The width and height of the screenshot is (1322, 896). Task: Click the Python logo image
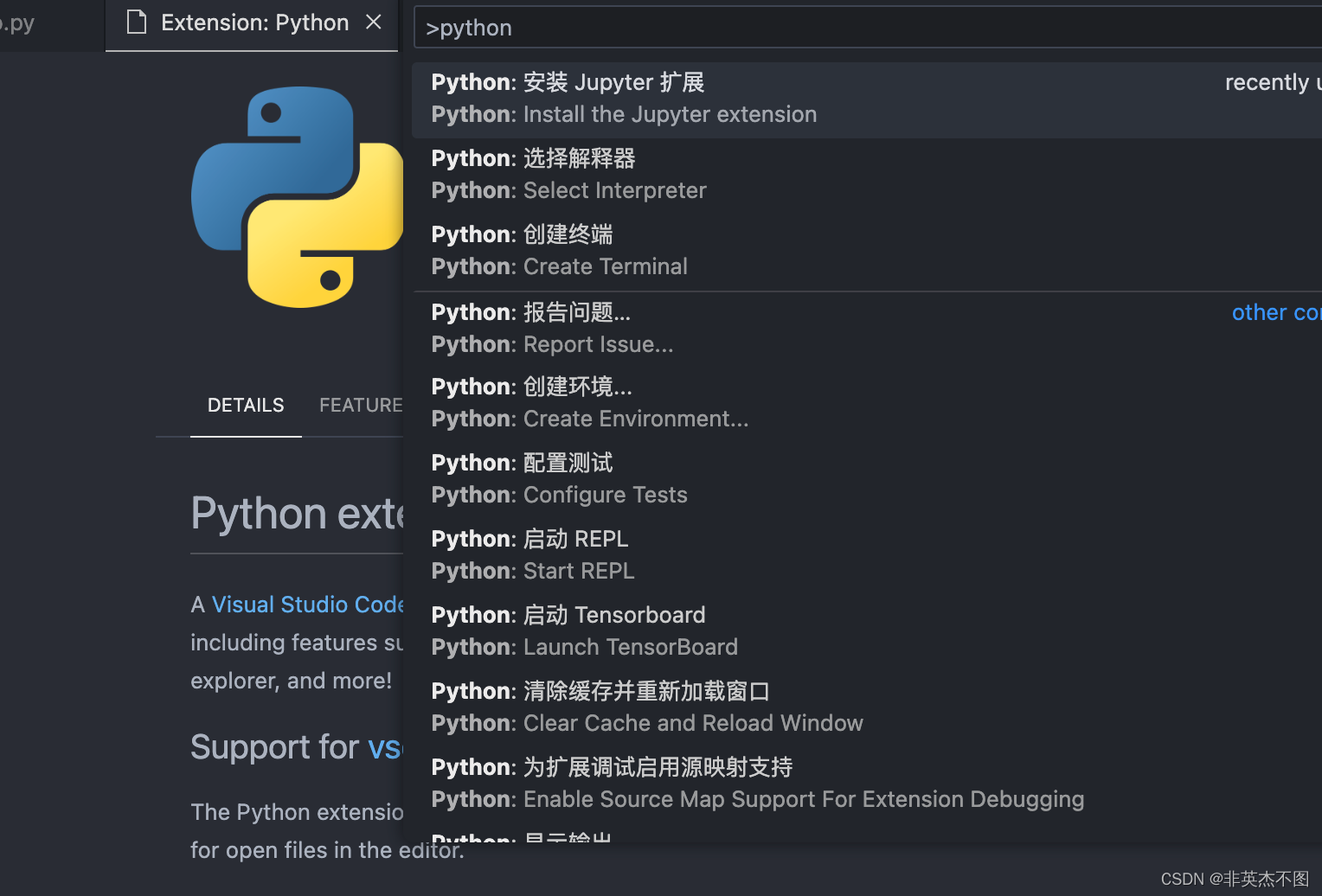297,197
